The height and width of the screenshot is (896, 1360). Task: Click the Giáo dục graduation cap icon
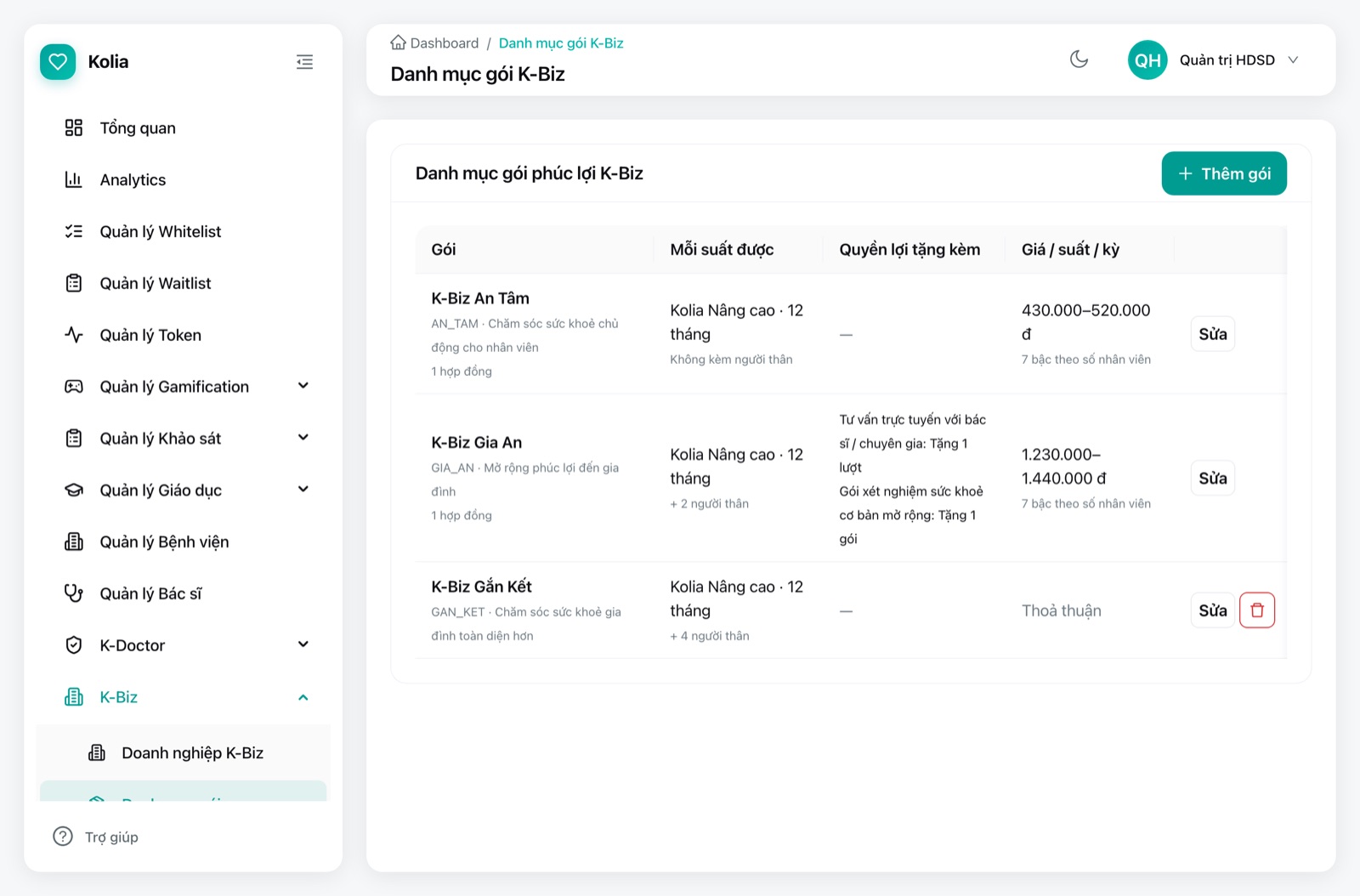click(74, 491)
